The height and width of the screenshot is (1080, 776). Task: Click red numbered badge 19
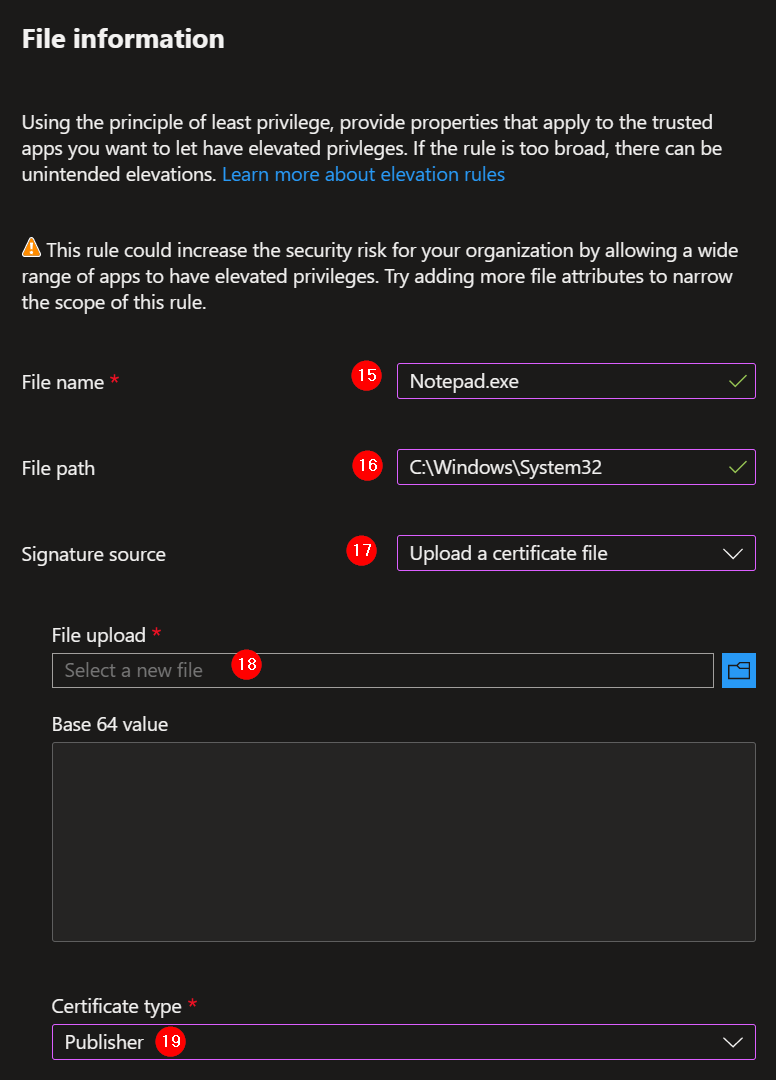click(x=170, y=1042)
